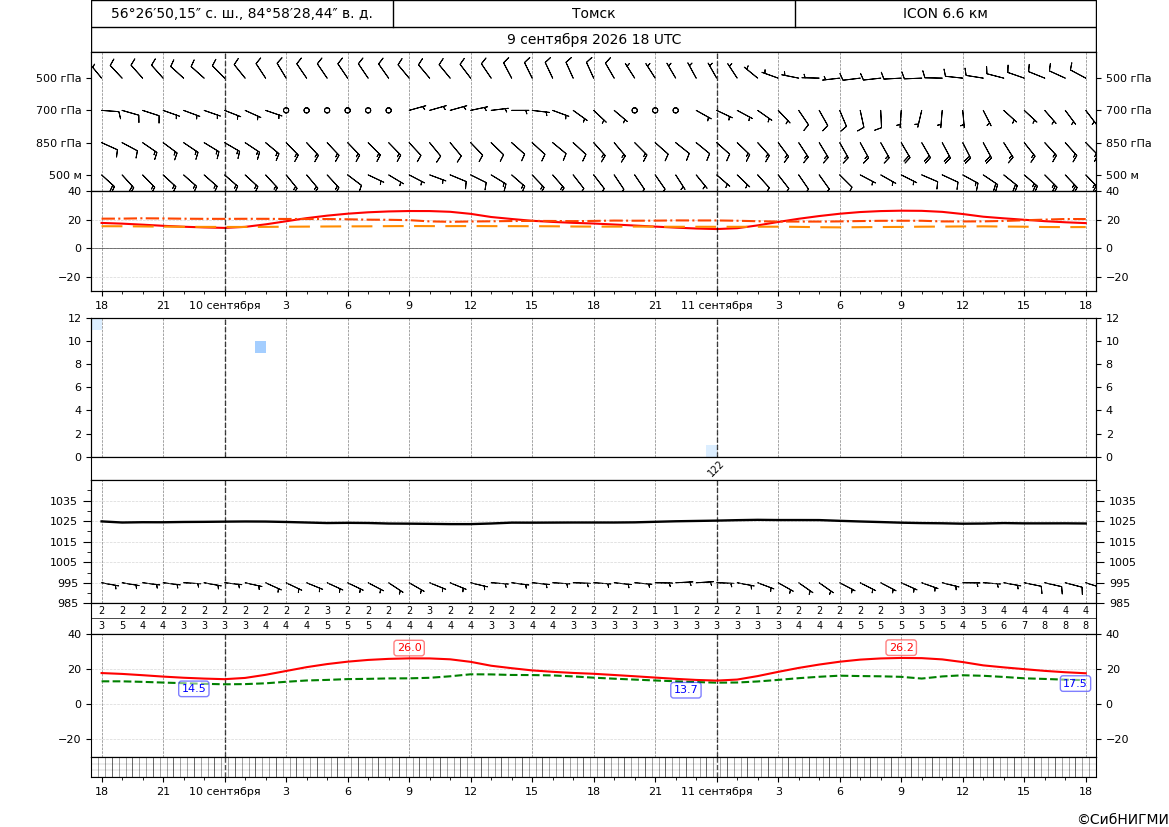Select the 13.7 minimum temperature label
Screen dimensions: 1169x827
coord(686,689)
